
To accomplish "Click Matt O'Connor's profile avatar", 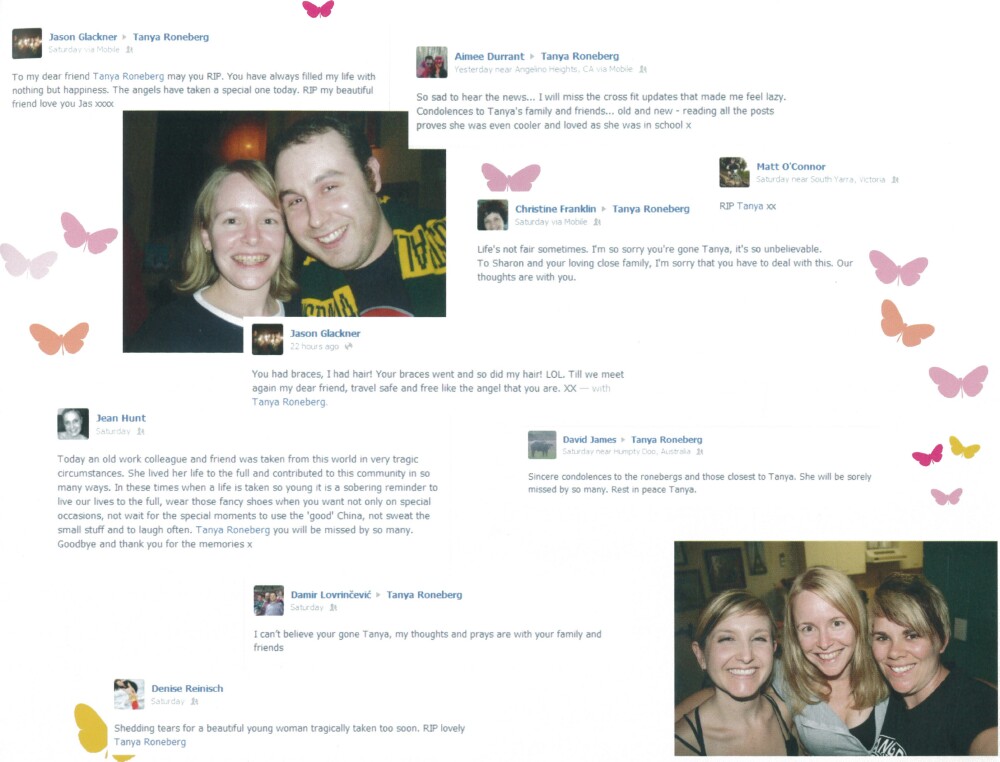I will 734,172.
